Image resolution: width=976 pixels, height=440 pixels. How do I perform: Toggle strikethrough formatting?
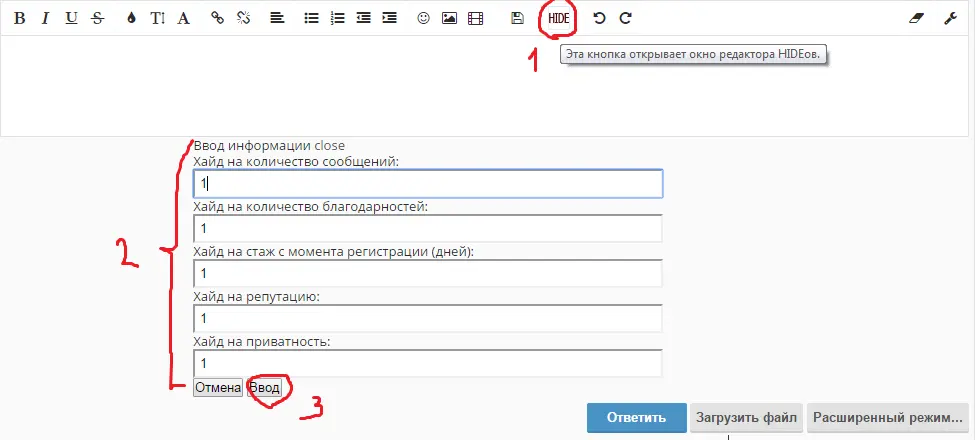(97, 18)
